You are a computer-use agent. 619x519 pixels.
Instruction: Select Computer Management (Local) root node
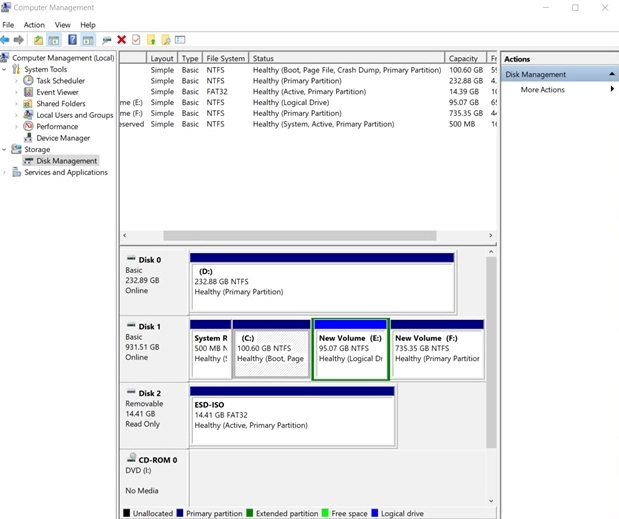(x=63, y=58)
